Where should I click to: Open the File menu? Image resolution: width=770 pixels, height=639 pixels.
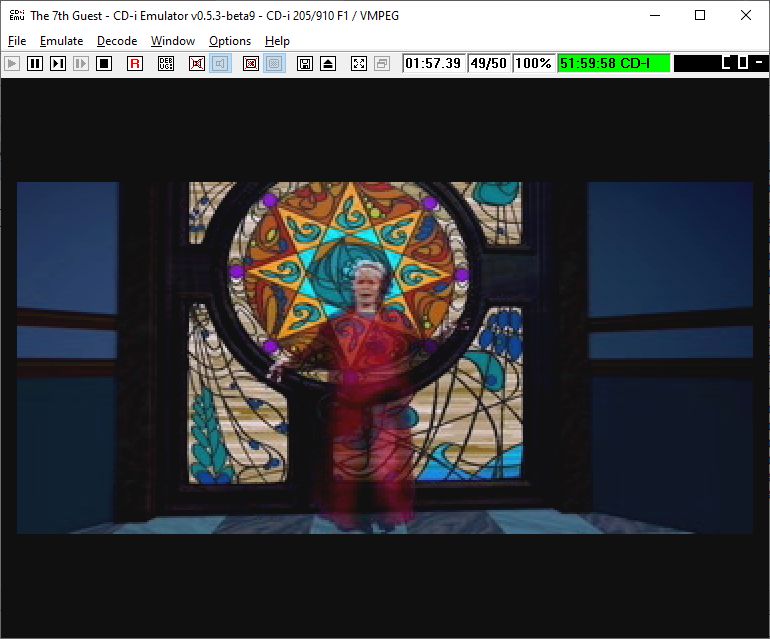(17, 41)
